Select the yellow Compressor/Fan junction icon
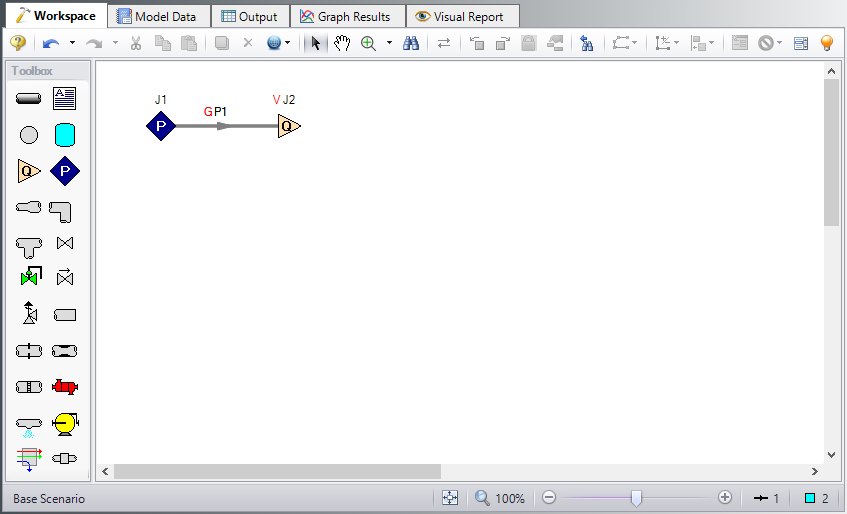847x514 pixels. (x=65, y=423)
